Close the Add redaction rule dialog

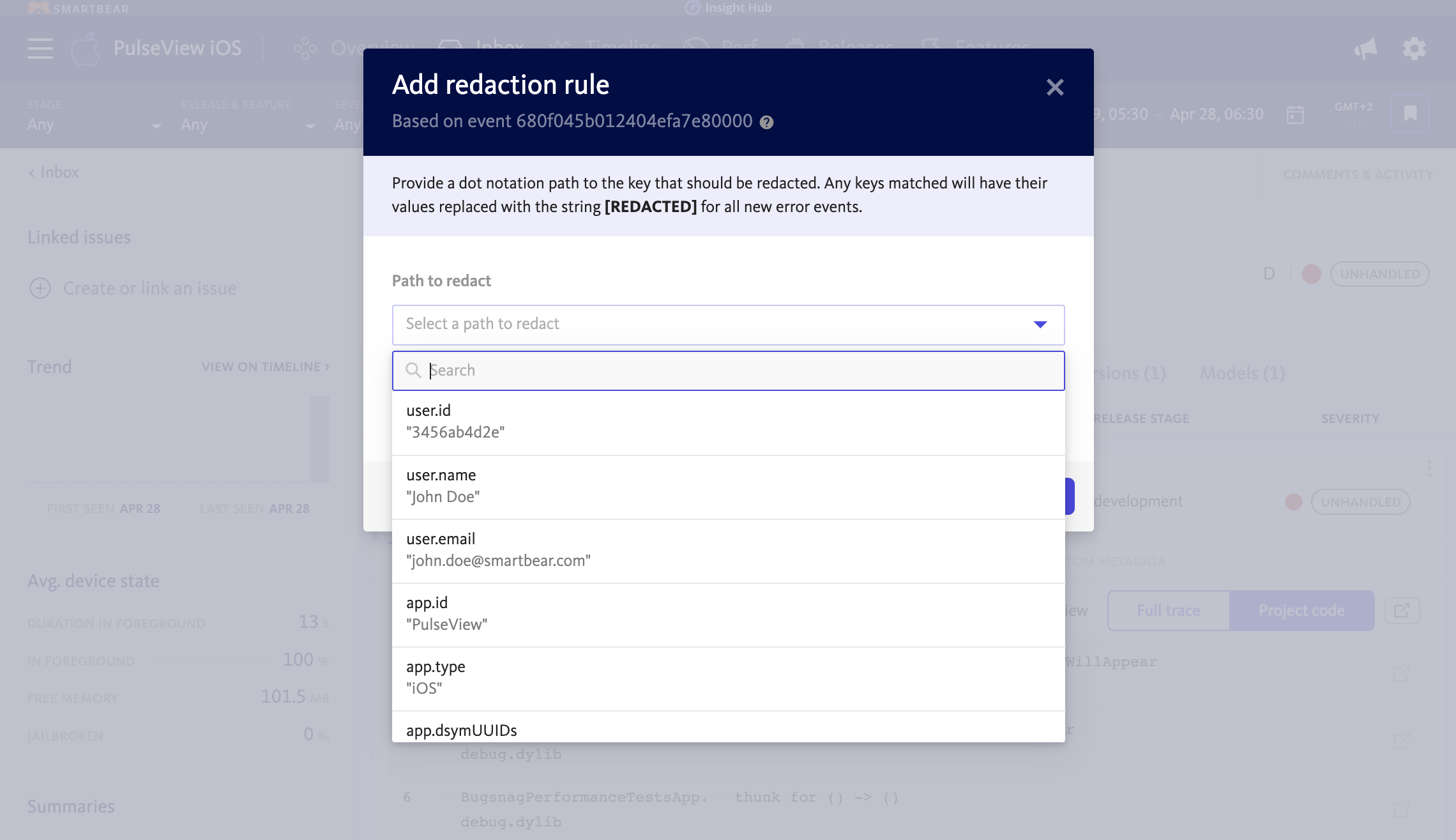1054,87
